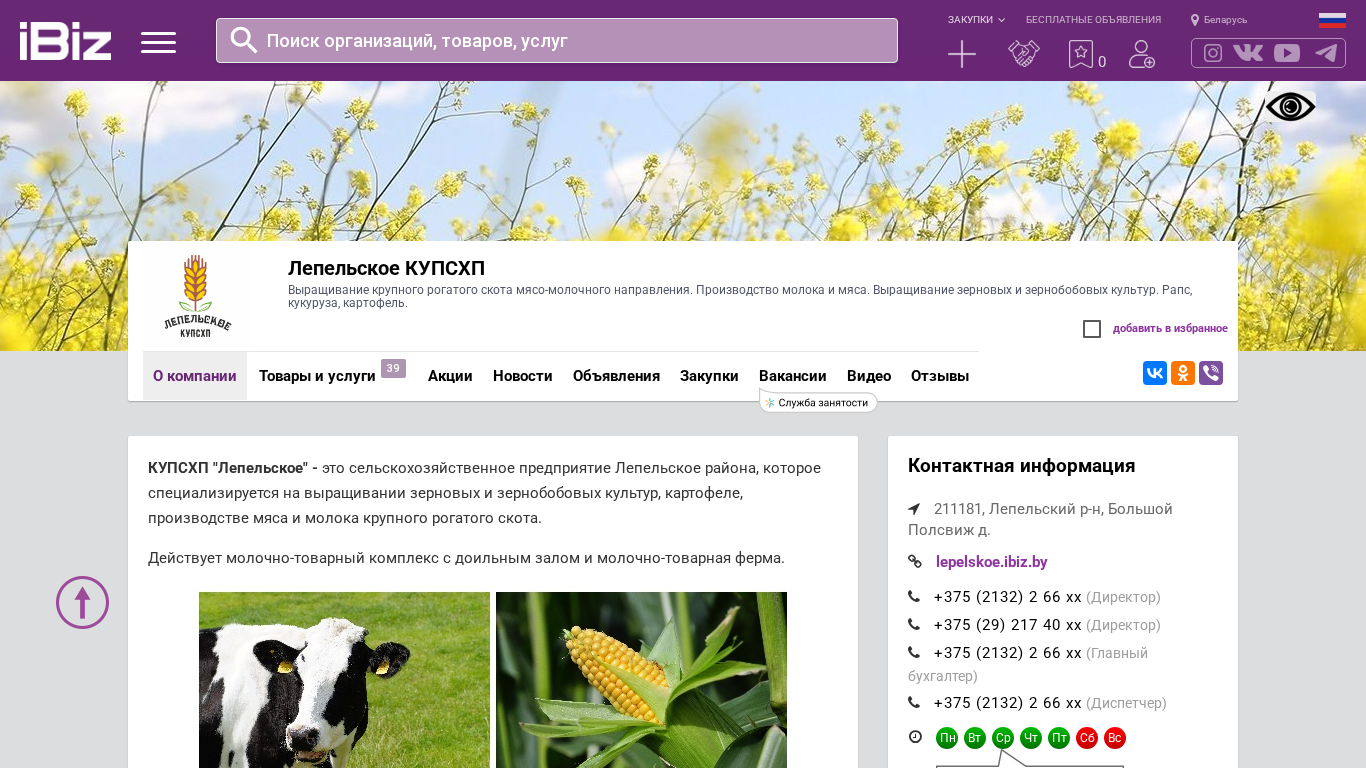The width and height of the screenshot is (1366, 768).
Task: Open the VK page in header
Action: (1248, 53)
